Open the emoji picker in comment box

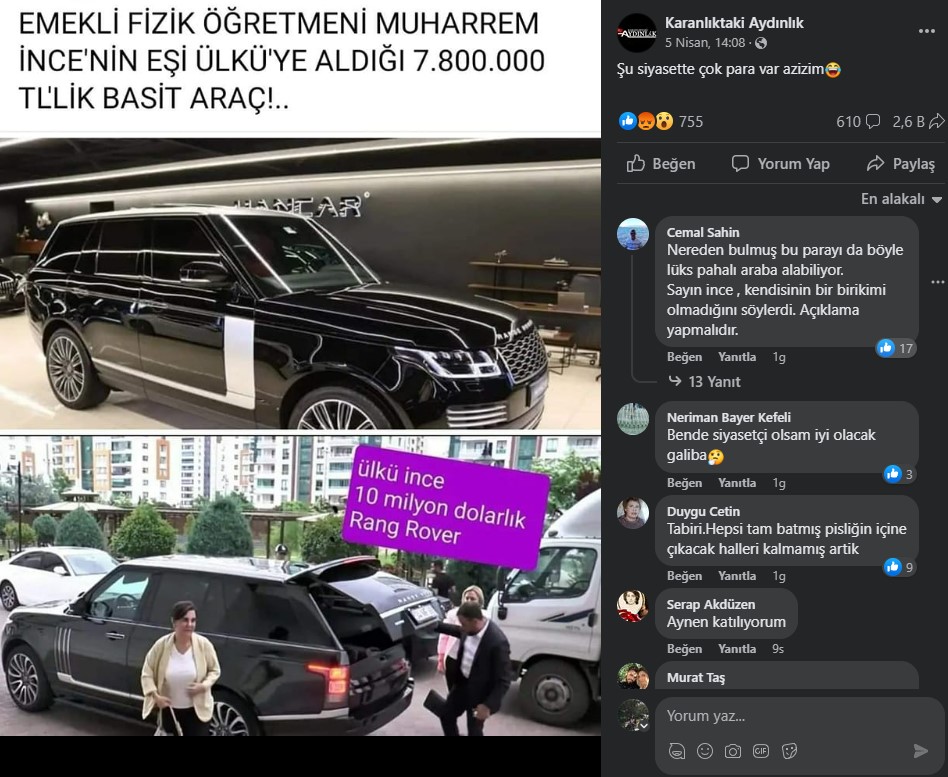point(705,751)
